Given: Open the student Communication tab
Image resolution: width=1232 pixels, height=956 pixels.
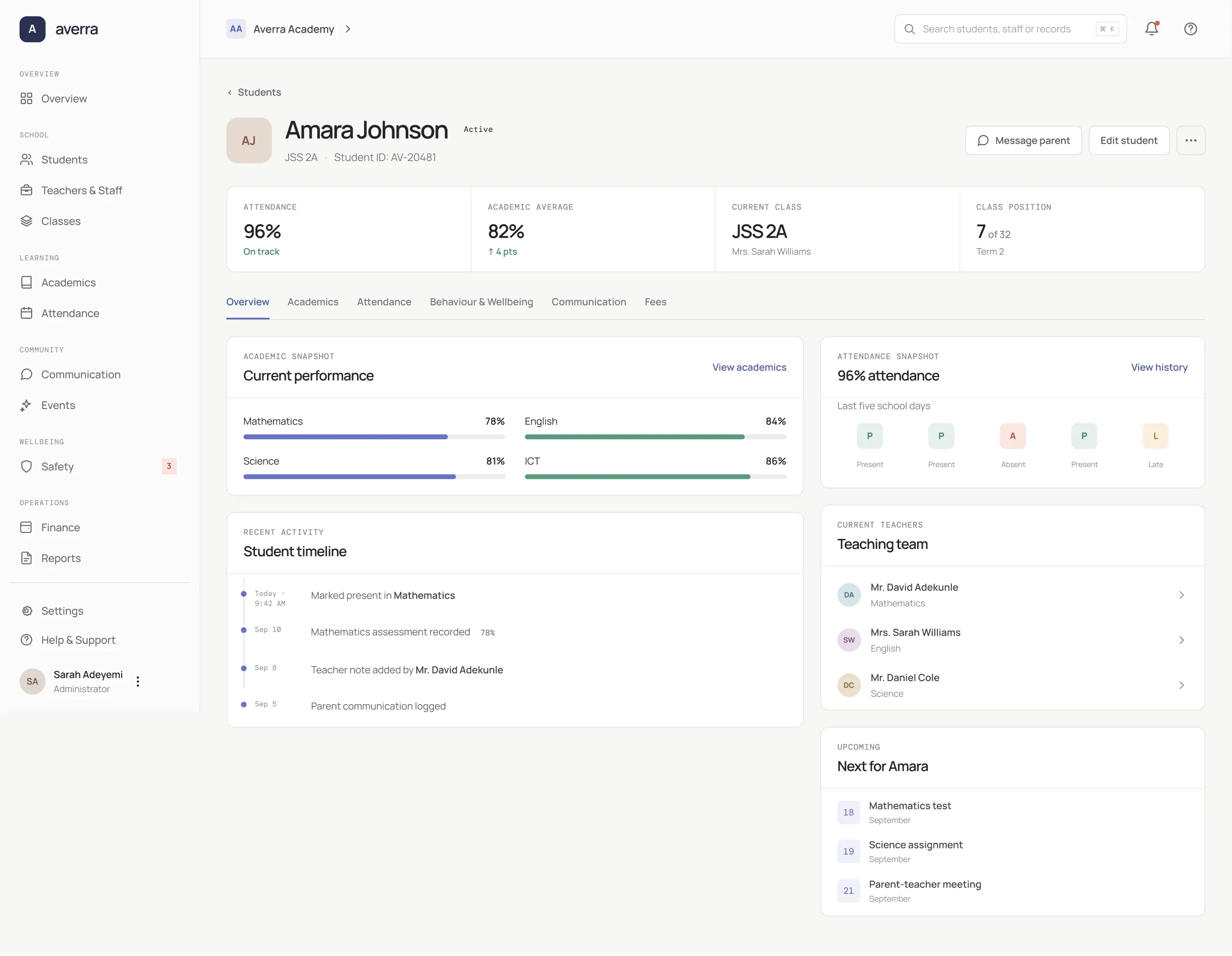Looking at the screenshot, I should coord(589,302).
